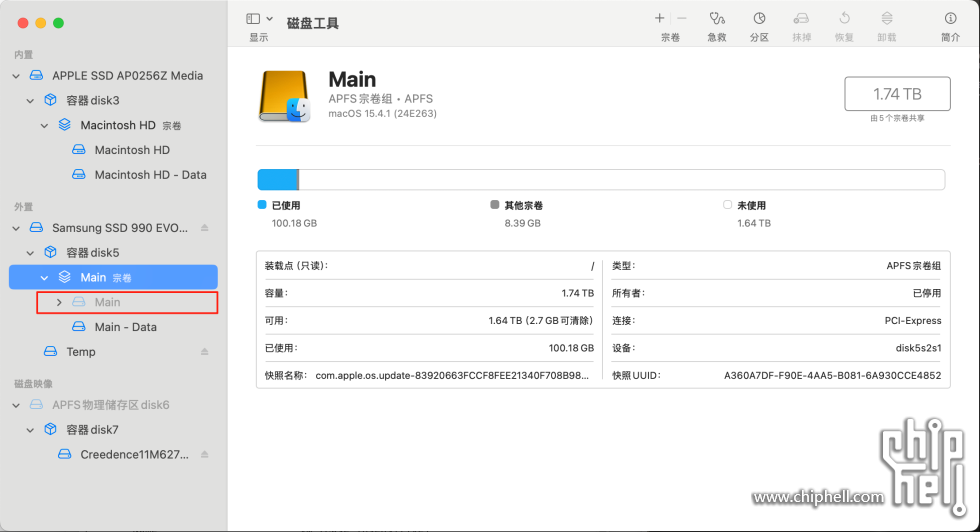Click the snapshot name com.apple.os.update value

point(452,376)
